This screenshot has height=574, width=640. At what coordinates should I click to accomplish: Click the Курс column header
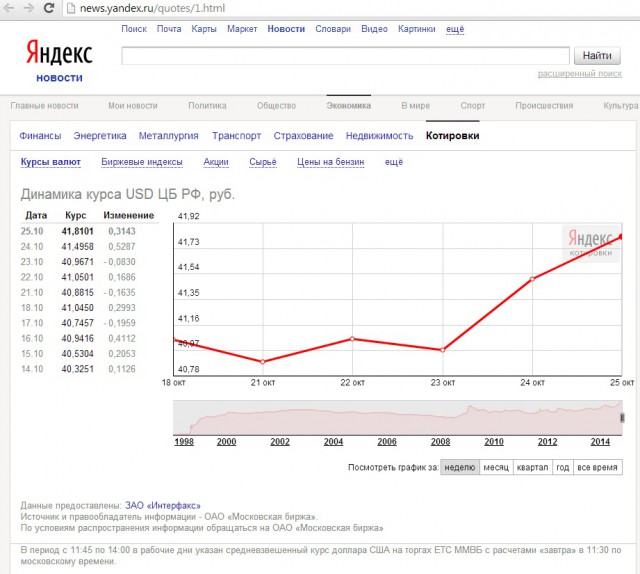(x=76, y=216)
